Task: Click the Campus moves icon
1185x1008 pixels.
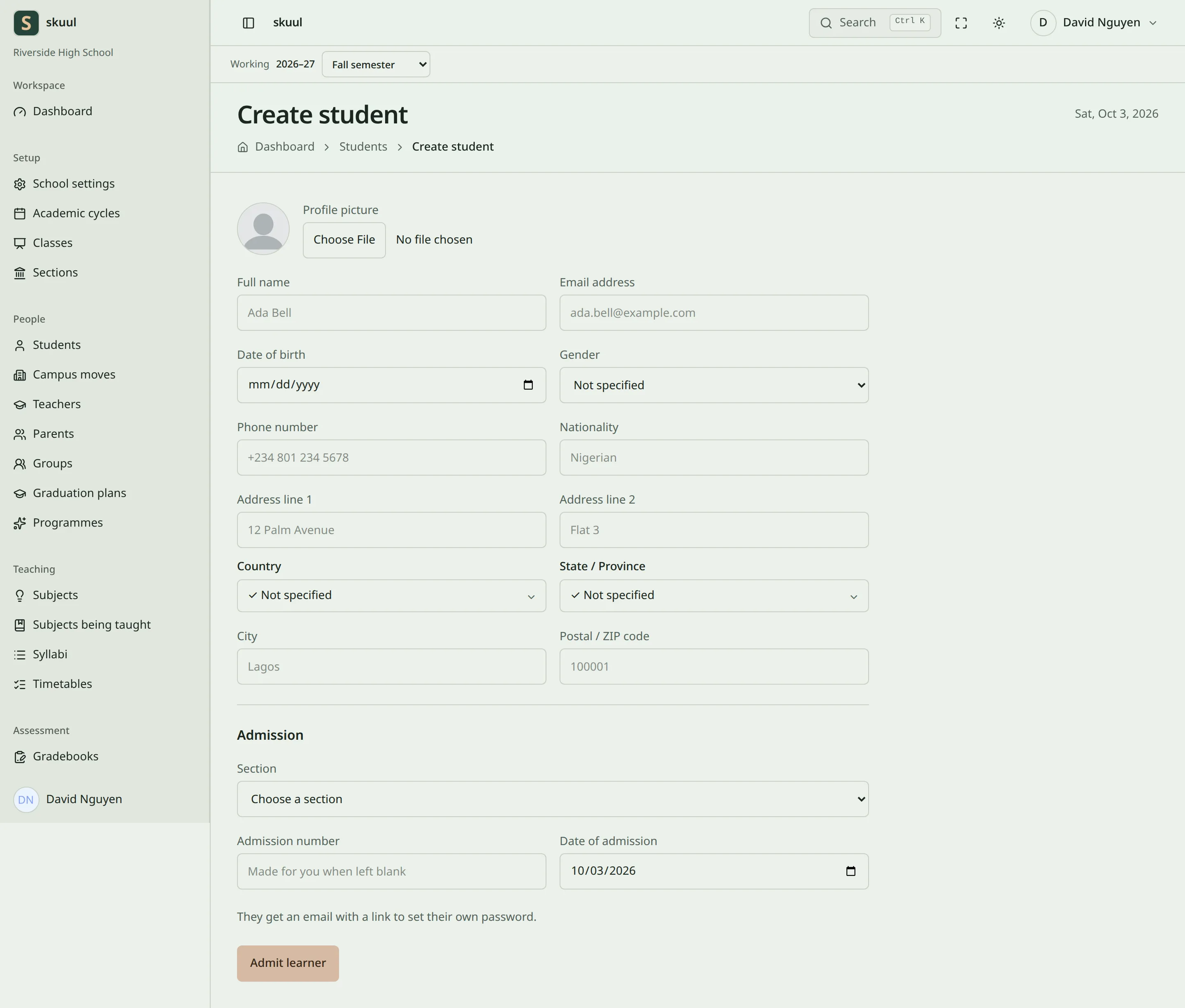Action: 20,375
